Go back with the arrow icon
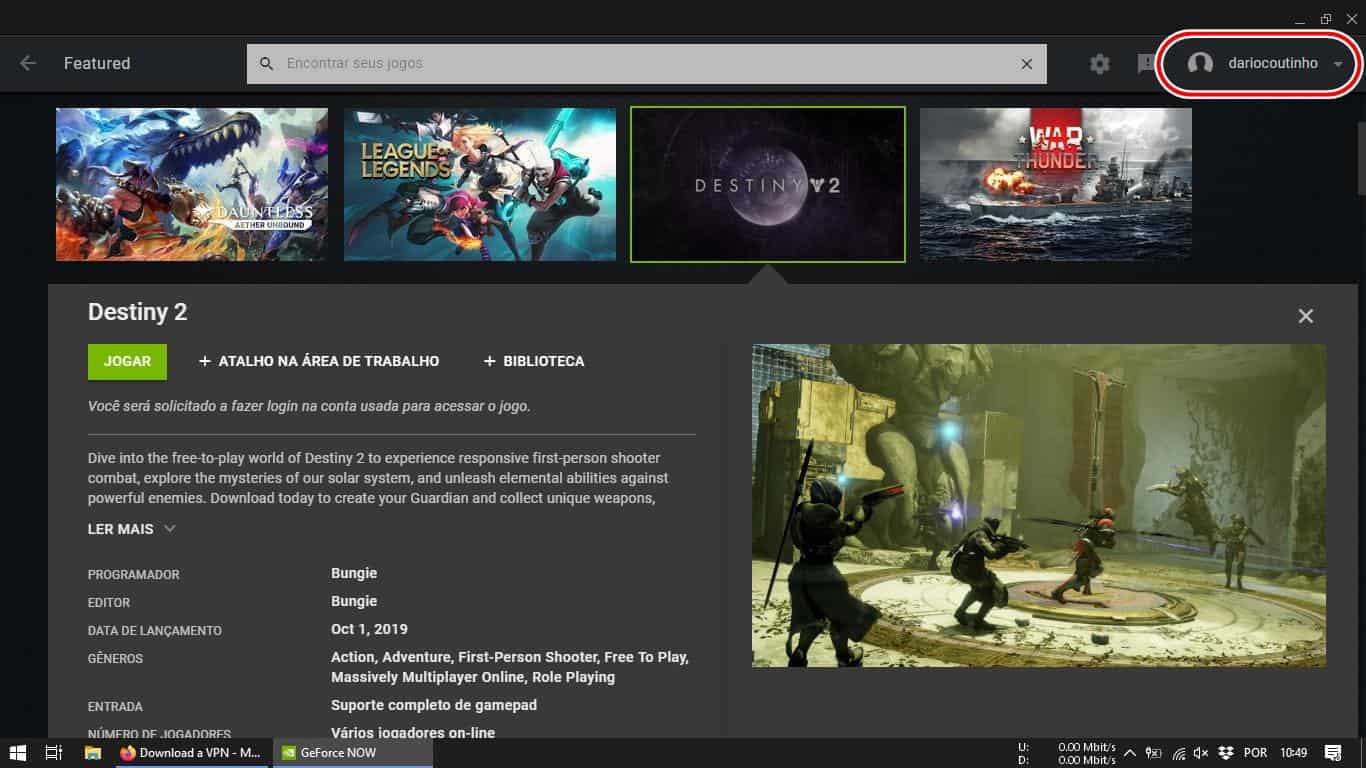Image resolution: width=1366 pixels, height=768 pixels. pyautogui.click(x=28, y=63)
